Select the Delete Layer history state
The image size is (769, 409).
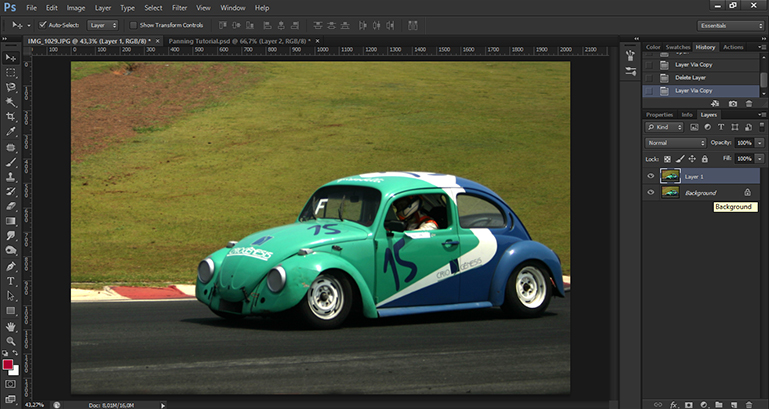tap(692, 76)
